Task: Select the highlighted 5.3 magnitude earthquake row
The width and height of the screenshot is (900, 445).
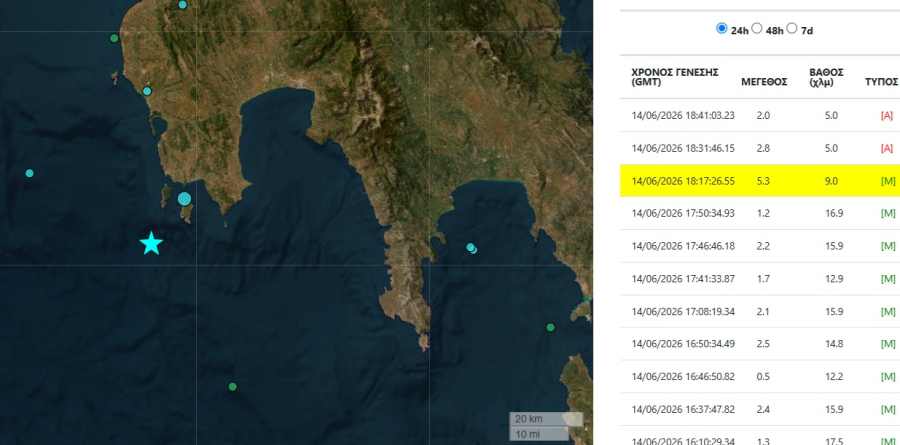Action: [x=760, y=181]
